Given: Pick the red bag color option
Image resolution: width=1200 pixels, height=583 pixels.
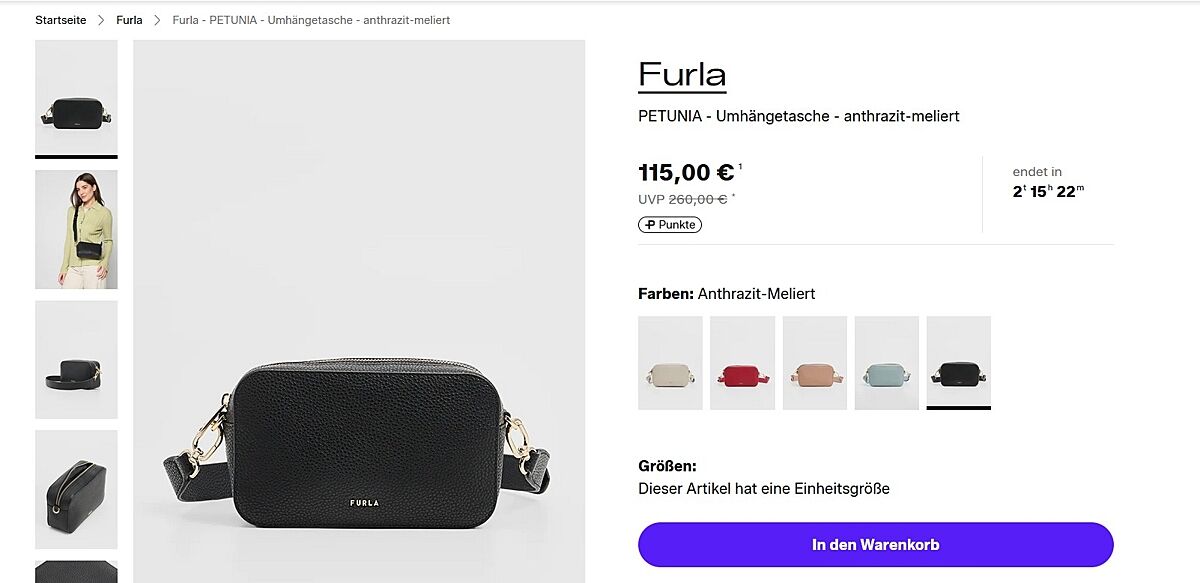Looking at the screenshot, I should click(x=742, y=362).
